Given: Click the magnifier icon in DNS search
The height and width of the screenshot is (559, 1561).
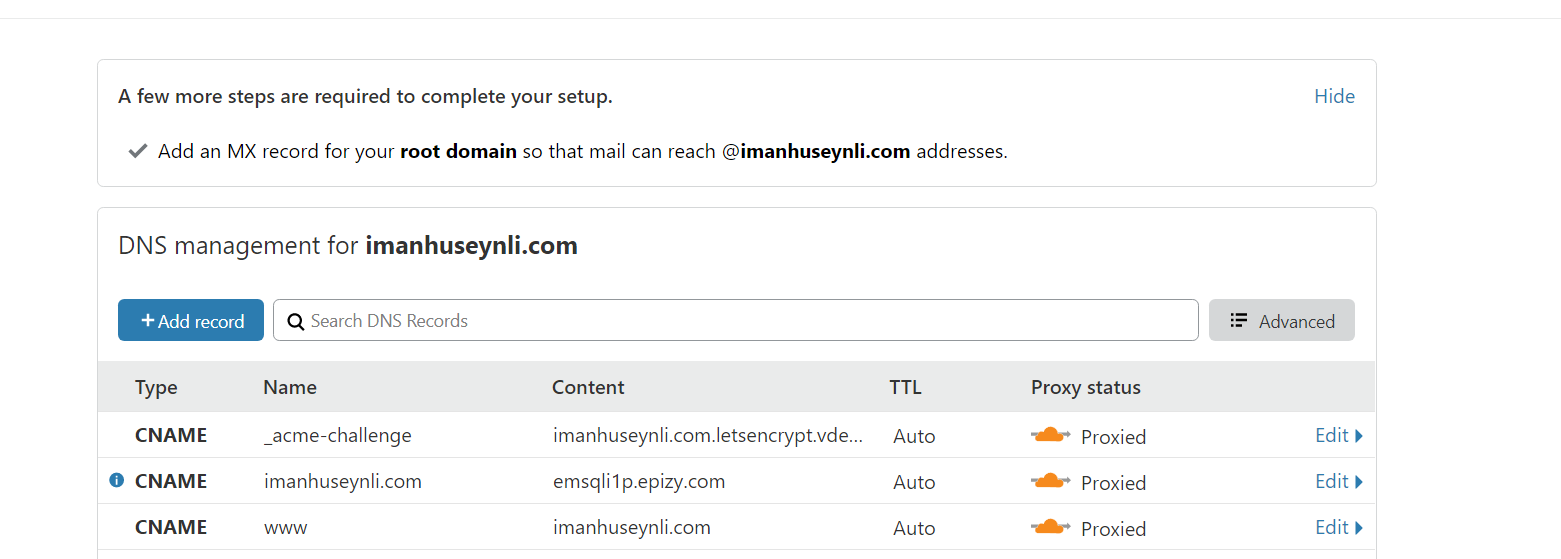Looking at the screenshot, I should pos(296,321).
